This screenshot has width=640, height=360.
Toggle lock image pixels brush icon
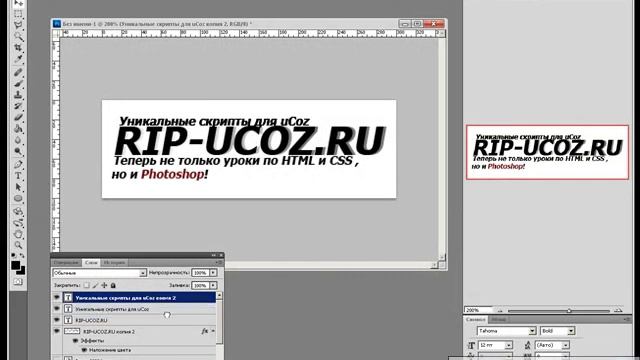tap(95, 285)
